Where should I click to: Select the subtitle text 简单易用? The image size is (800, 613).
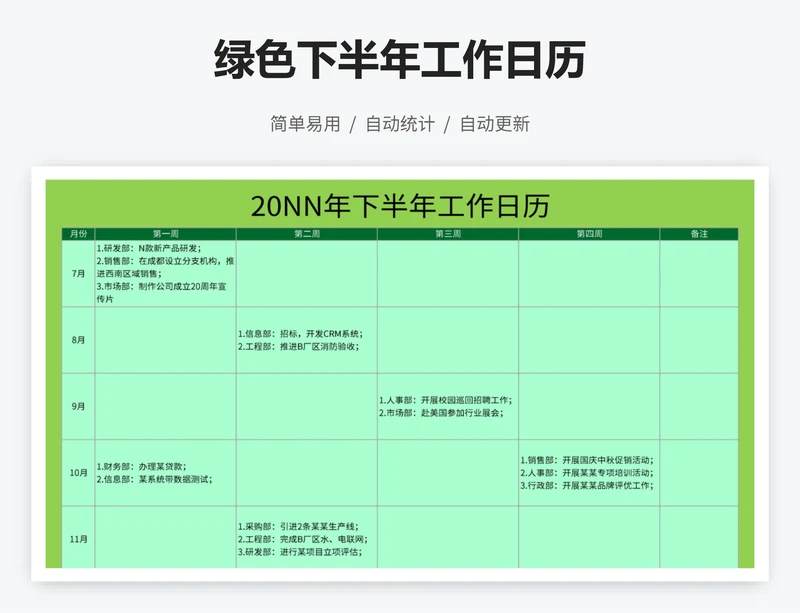click(305, 124)
